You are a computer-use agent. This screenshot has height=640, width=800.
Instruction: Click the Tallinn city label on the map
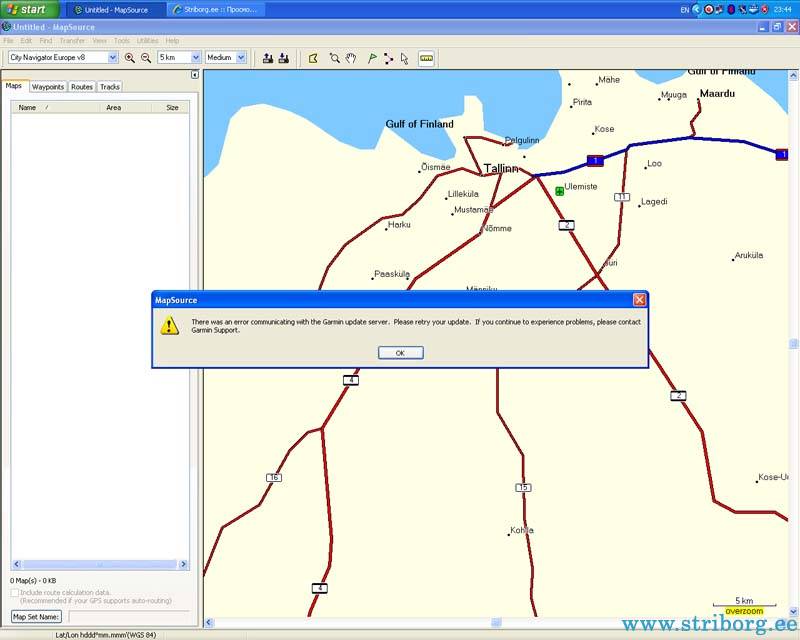[x=501, y=168]
